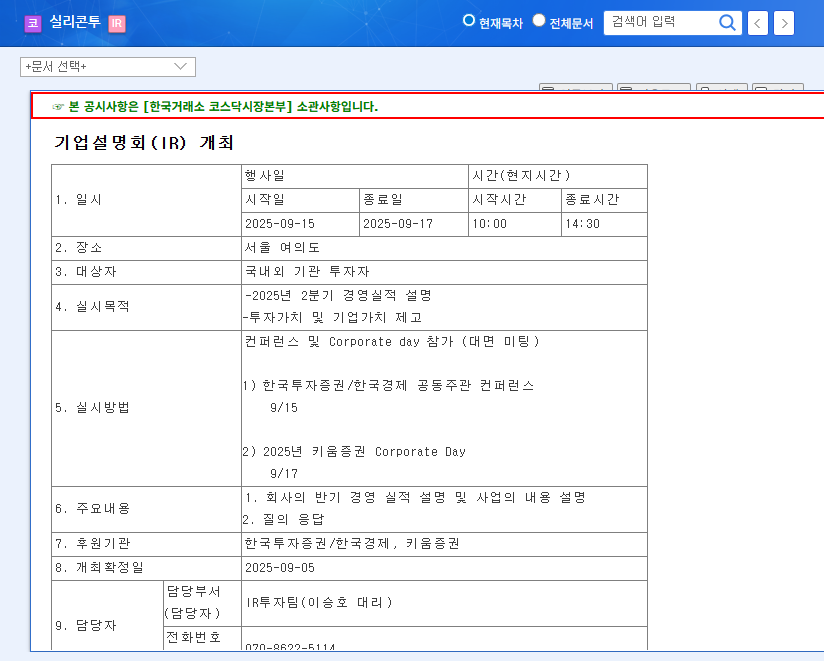This screenshot has height=661, width=824.
Task: Click the 서울 여의도 location cell
Action: 444,248
